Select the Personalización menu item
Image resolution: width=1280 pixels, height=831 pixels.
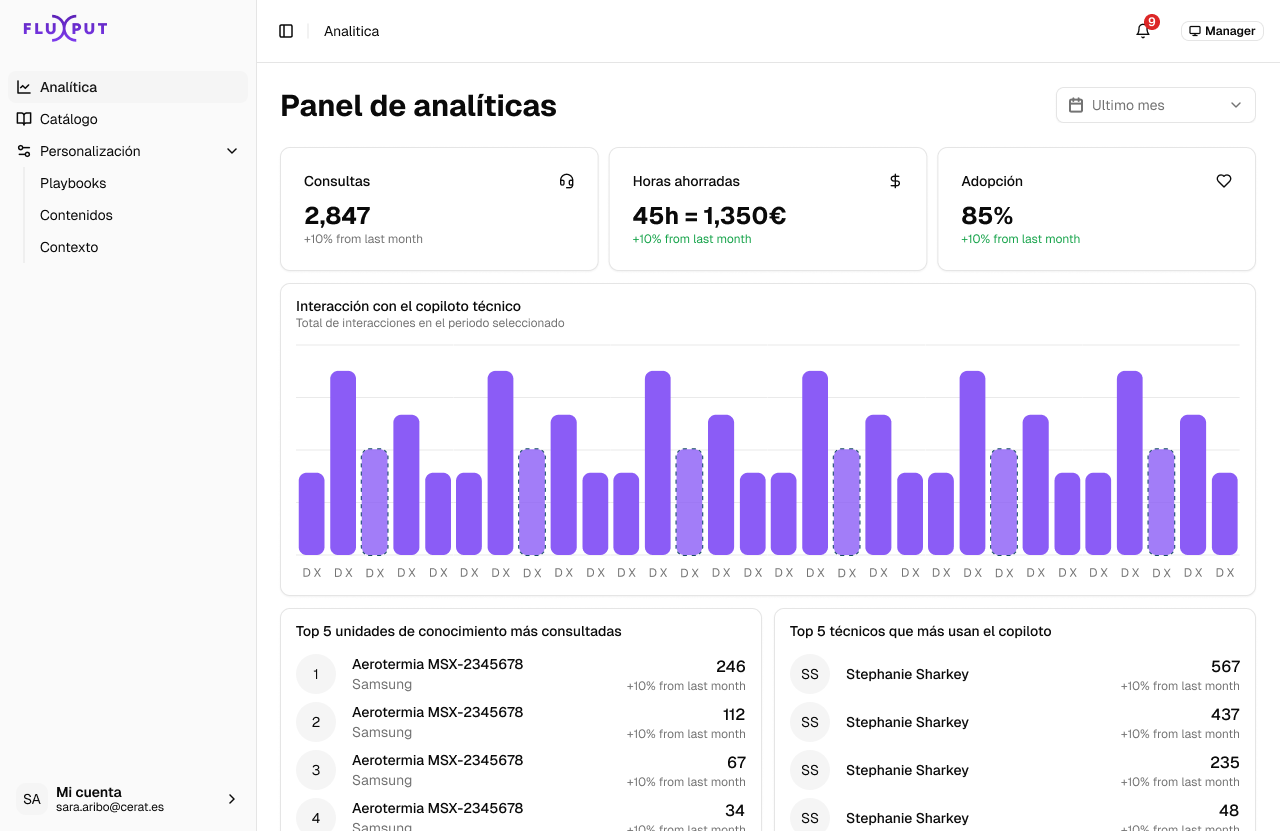[x=128, y=151]
